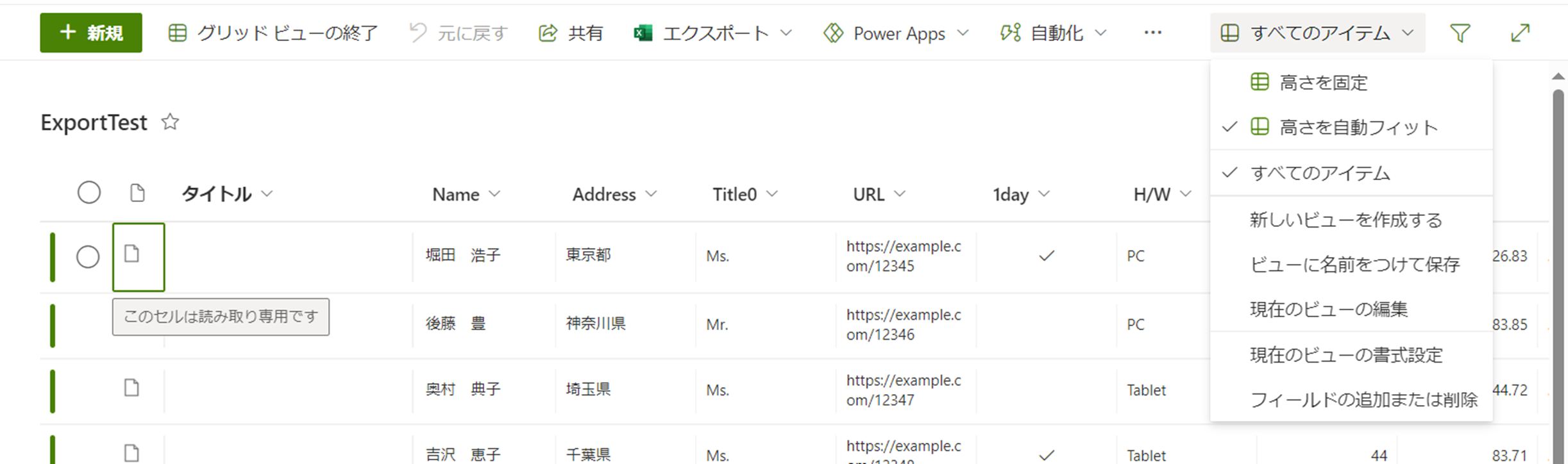The image size is (1568, 464).
Task: Click the vertical scrollbar thumb
Action: tap(1558, 276)
